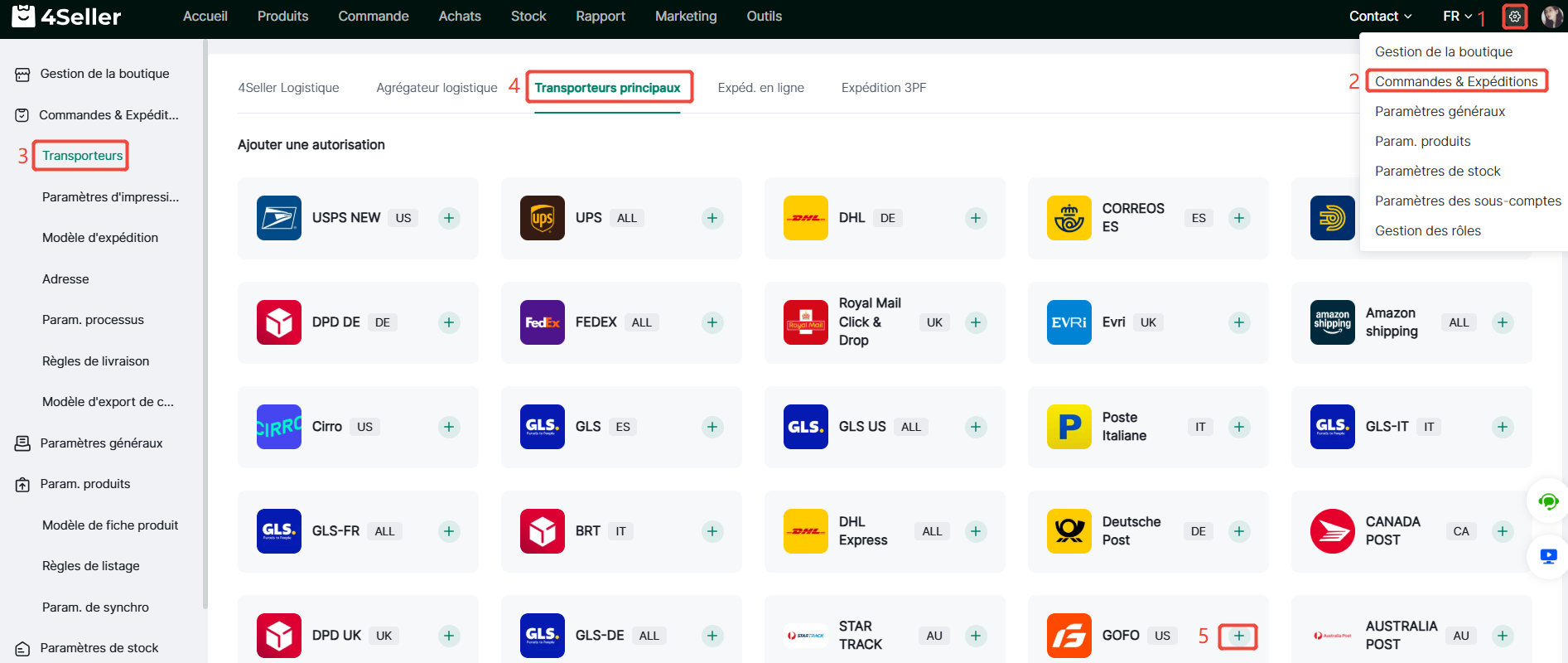Click plus for STAR TRACK

click(976, 636)
